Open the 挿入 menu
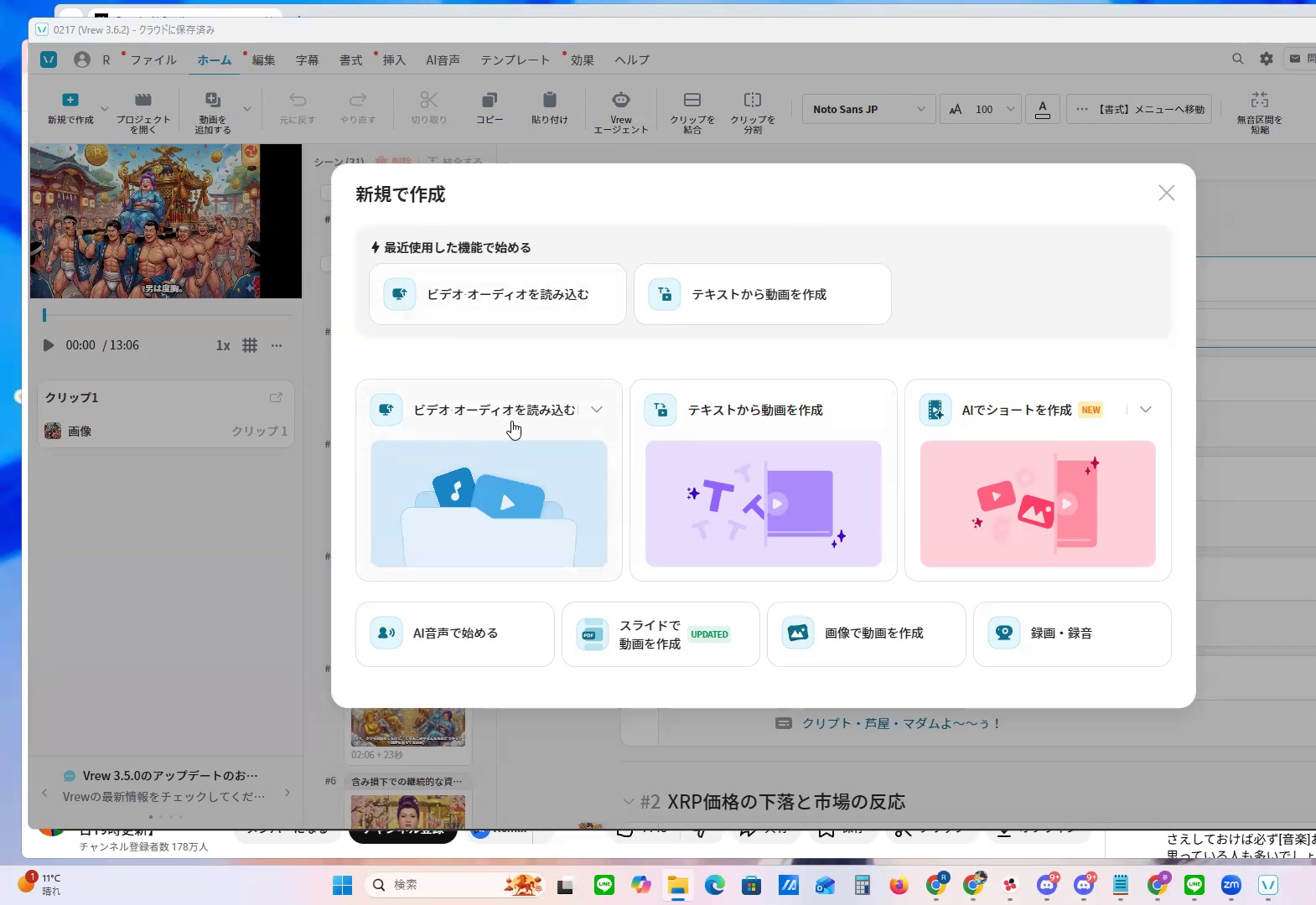1316x905 pixels. point(394,60)
